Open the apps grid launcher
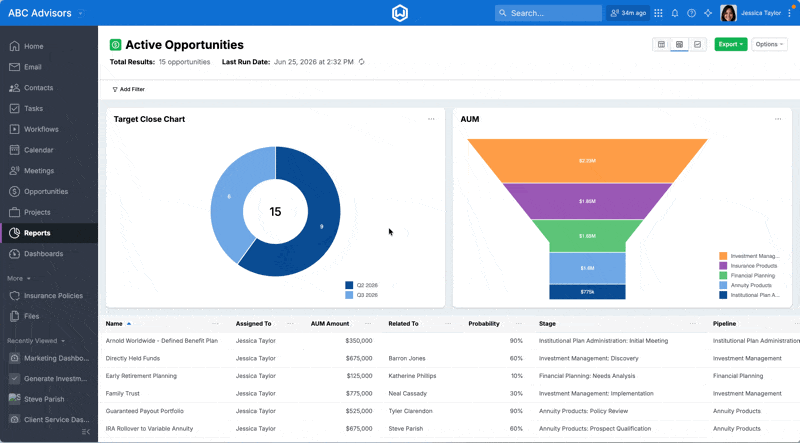This screenshot has height=443, width=800. click(658, 13)
